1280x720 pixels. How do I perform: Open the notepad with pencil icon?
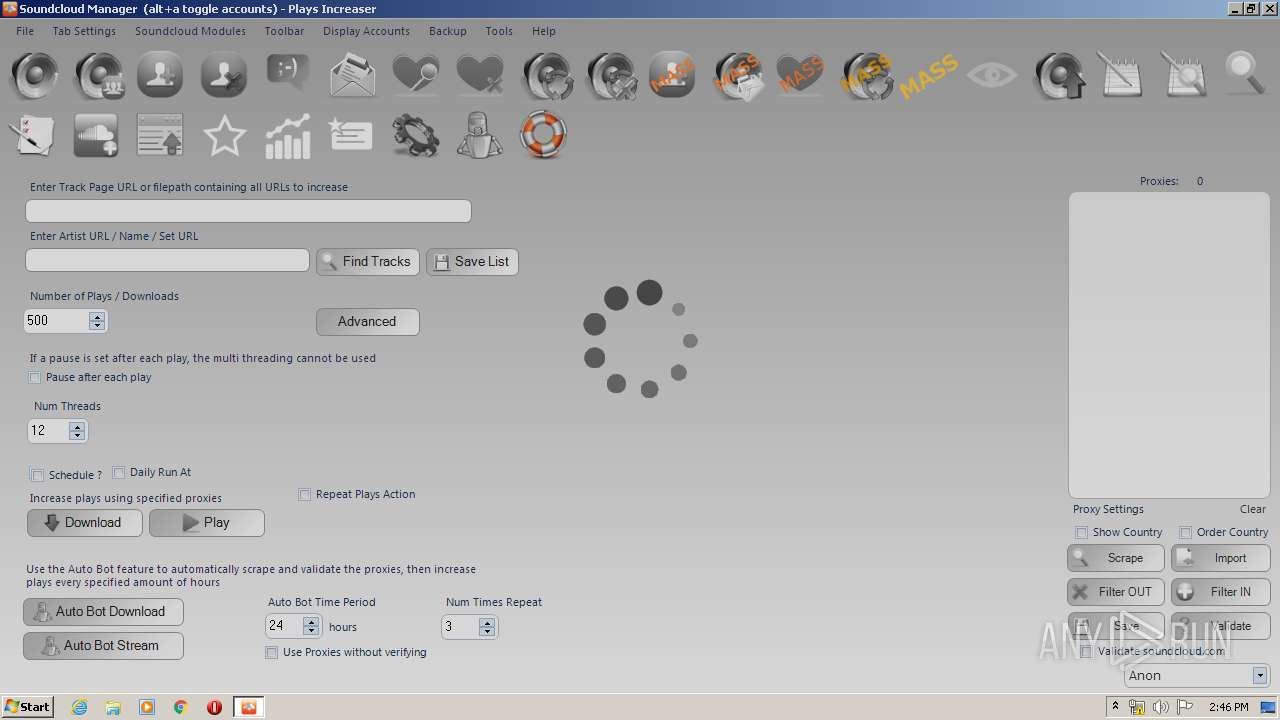point(1119,74)
